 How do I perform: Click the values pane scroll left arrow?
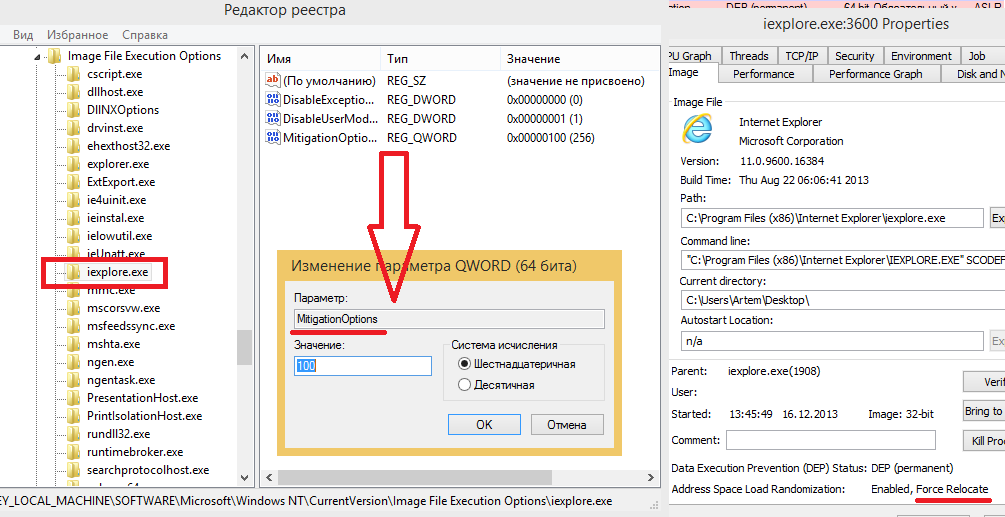(x=269, y=478)
